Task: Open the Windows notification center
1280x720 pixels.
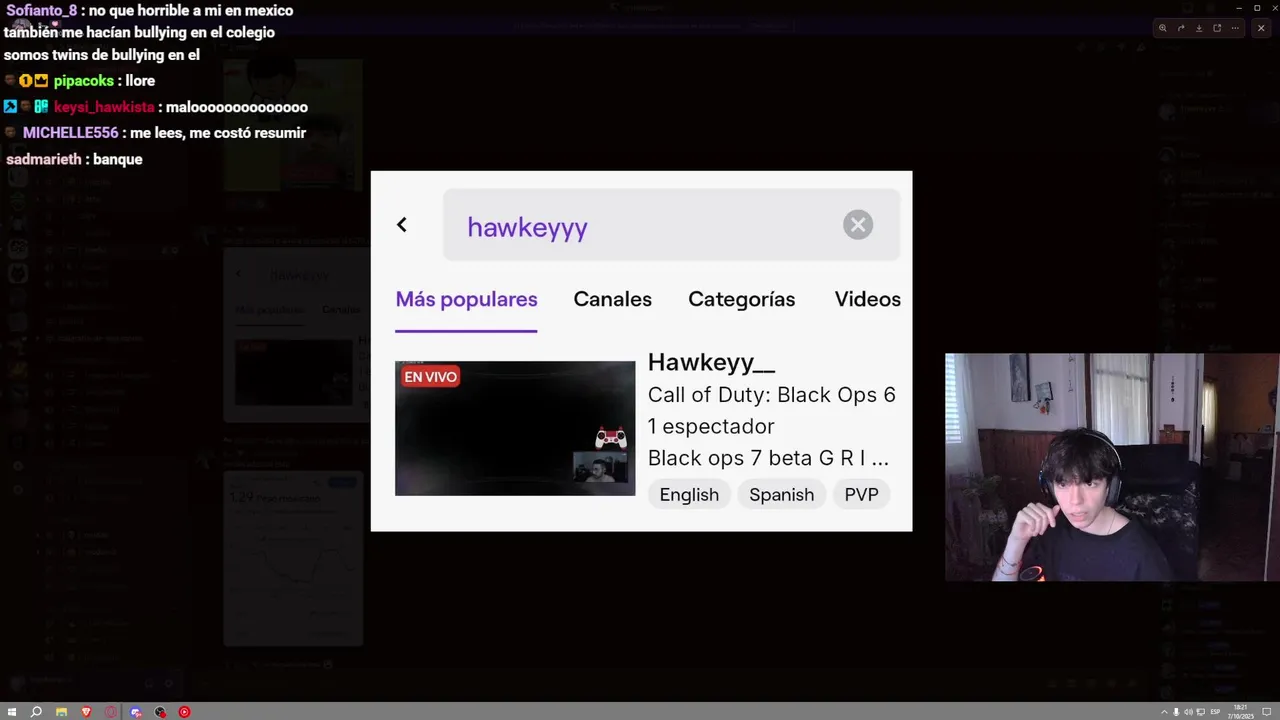Action: coord(1268,712)
